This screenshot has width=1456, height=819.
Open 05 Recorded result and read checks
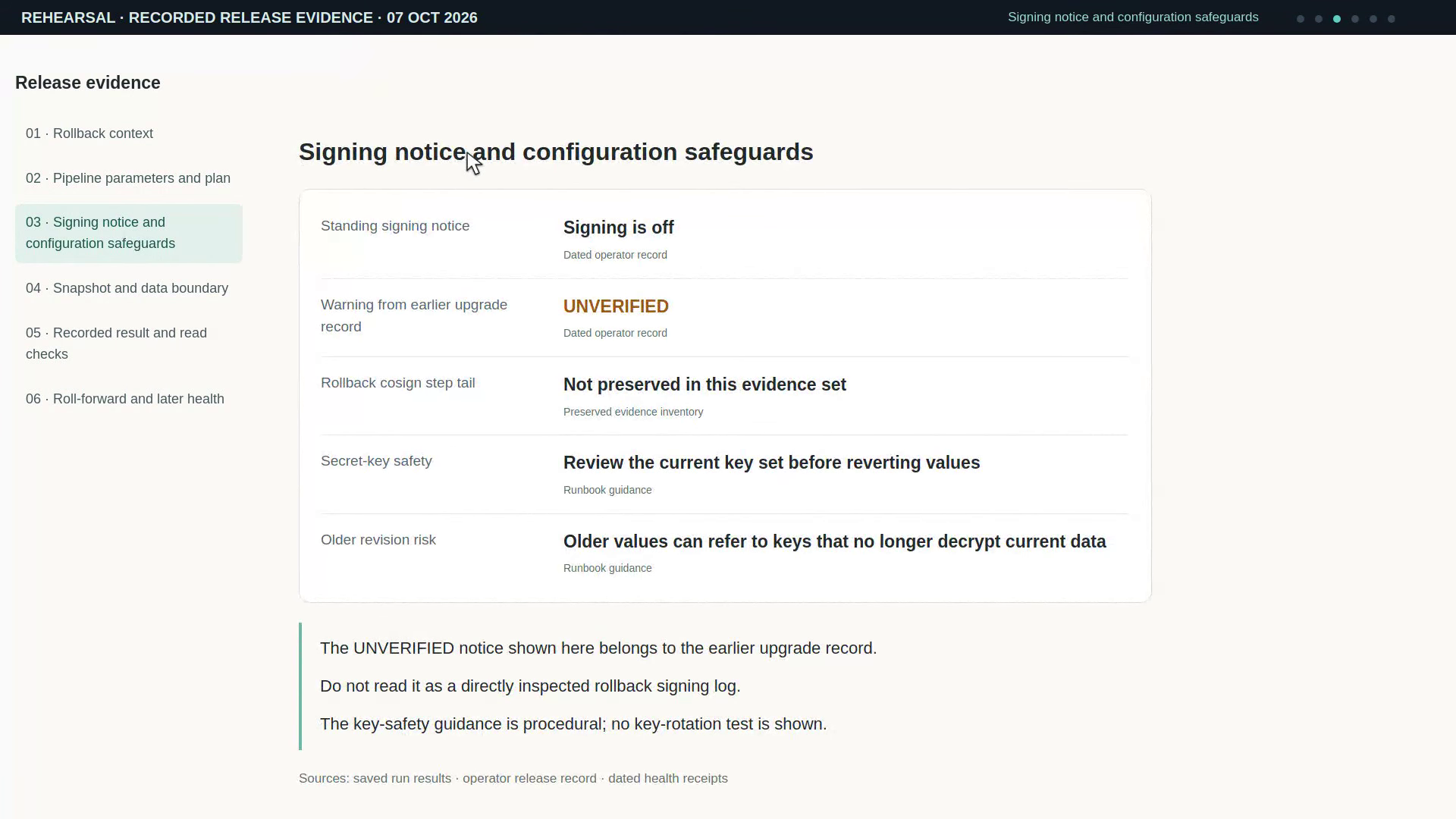pos(129,344)
